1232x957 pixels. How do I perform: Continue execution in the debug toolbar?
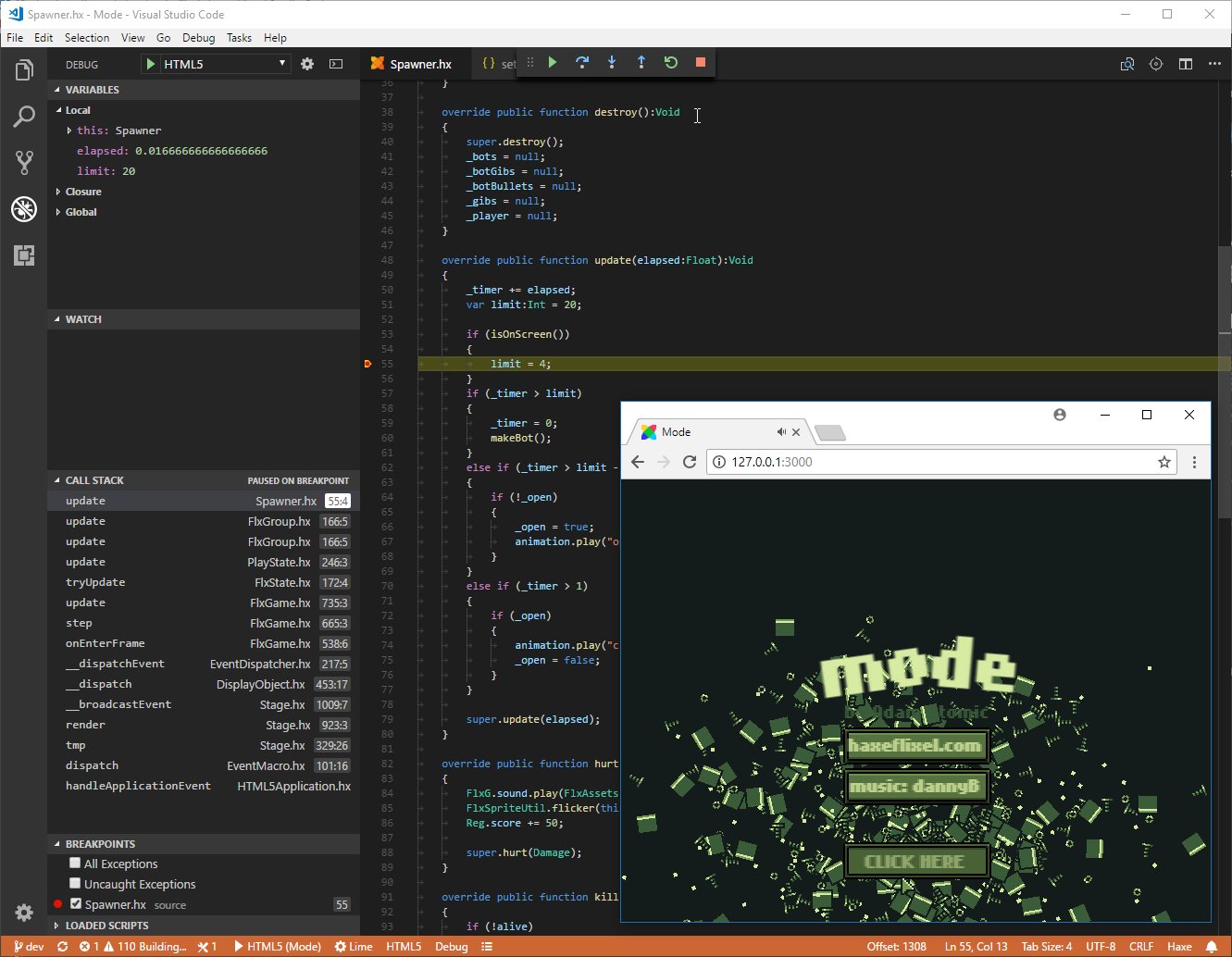tap(553, 62)
